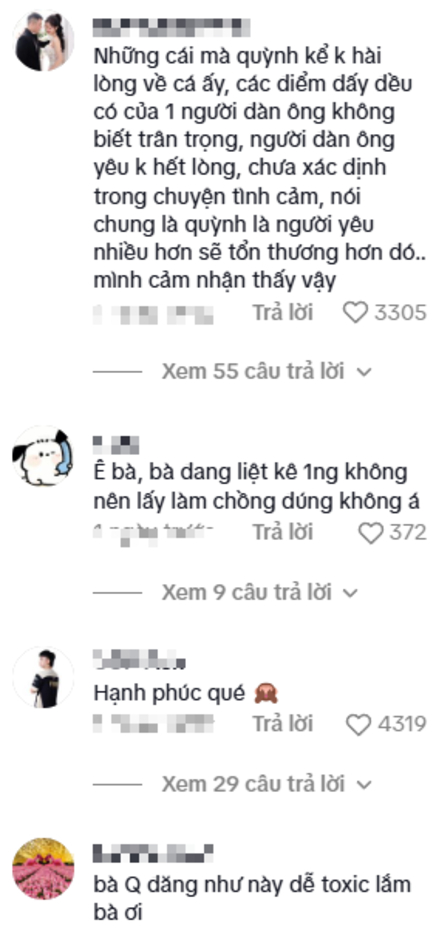Open the cartoon puppy avatar profile
The image size is (436, 940).
pos(43,457)
